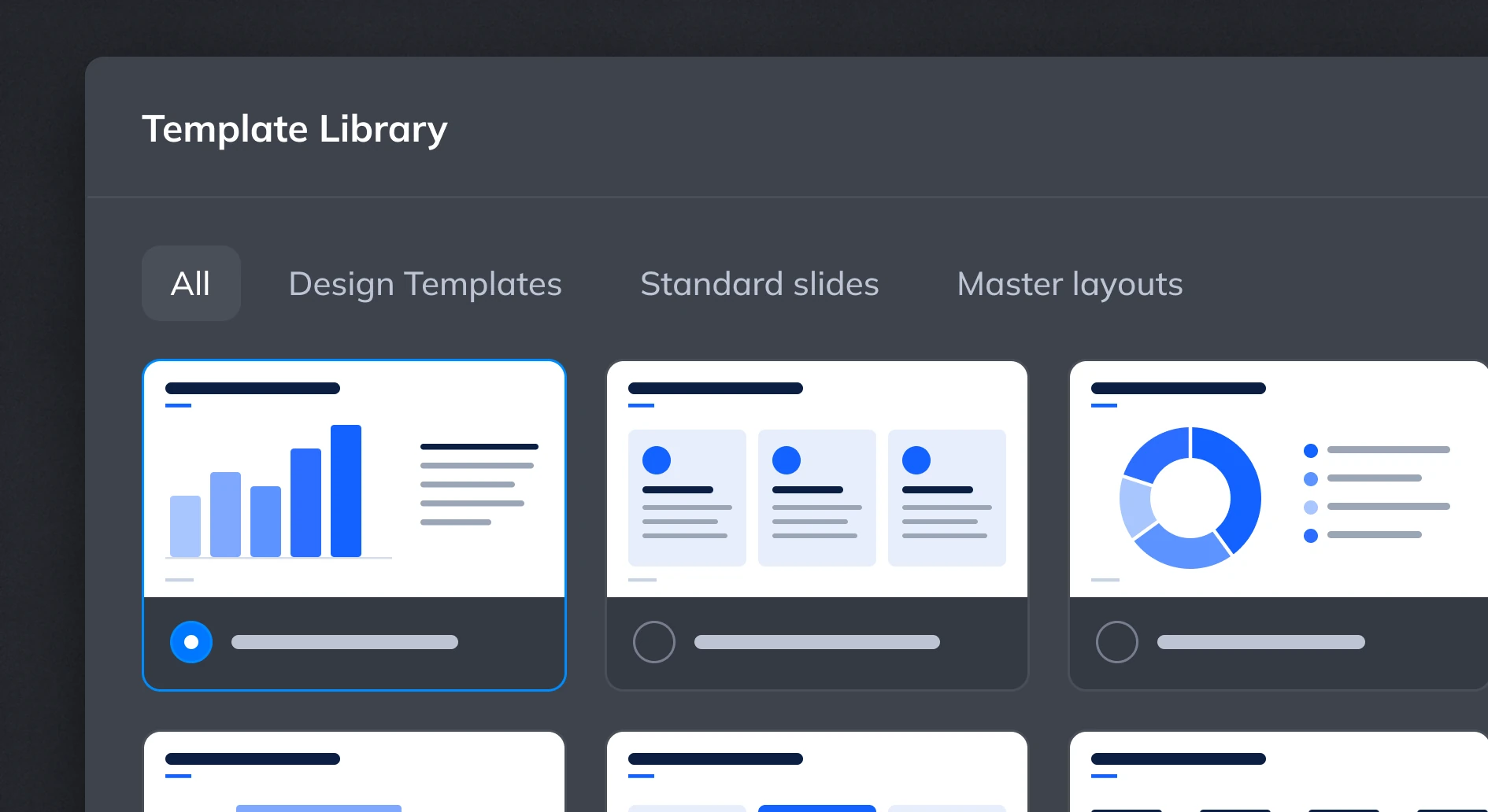Image resolution: width=1488 pixels, height=812 pixels.
Task: Open the donut chart slide thumbnail
Action: point(1279,479)
